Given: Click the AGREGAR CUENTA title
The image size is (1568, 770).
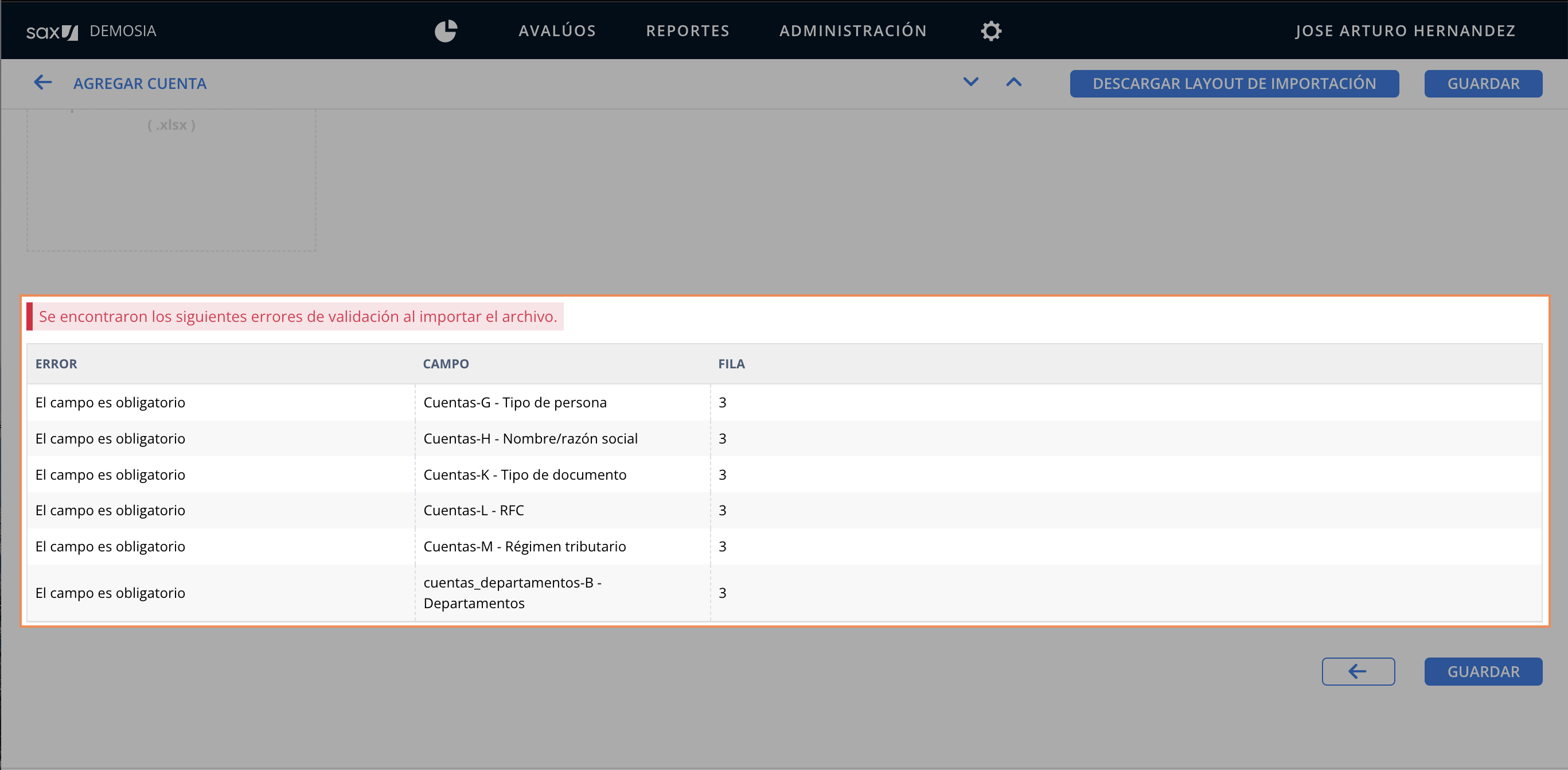Looking at the screenshot, I should click(139, 83).
